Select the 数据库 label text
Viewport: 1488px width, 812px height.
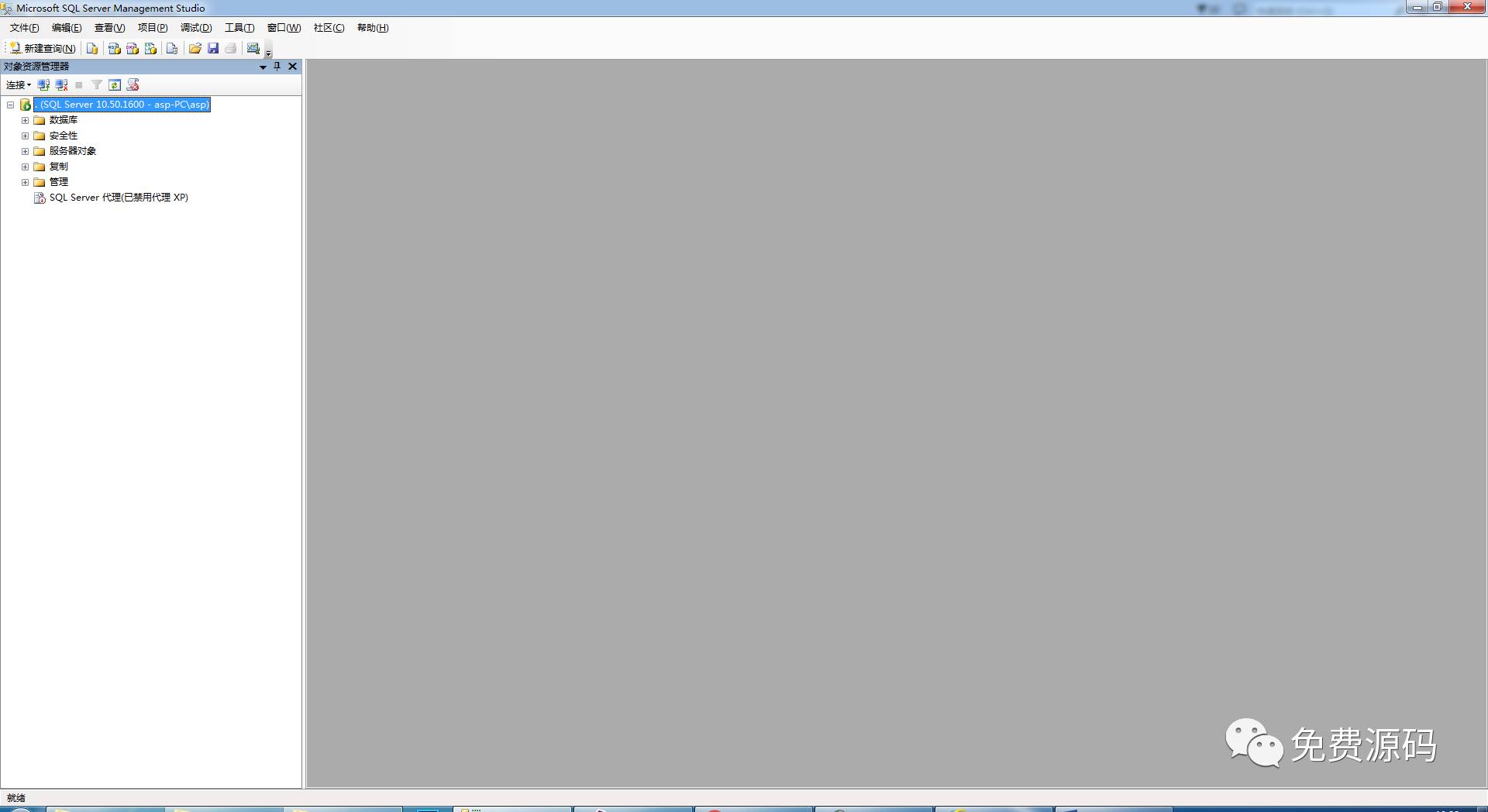[x=64, y=120]
